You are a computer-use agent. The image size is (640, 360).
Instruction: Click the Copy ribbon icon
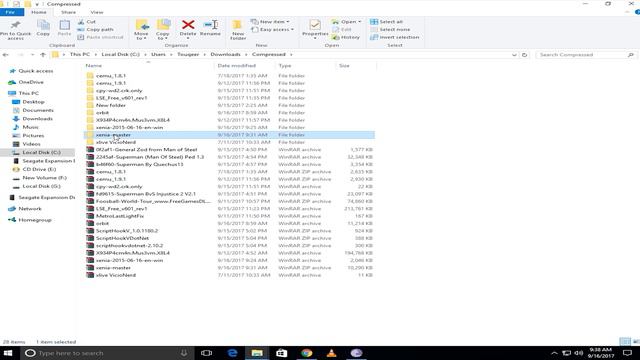pyautogui.click(x=43, y=28)
